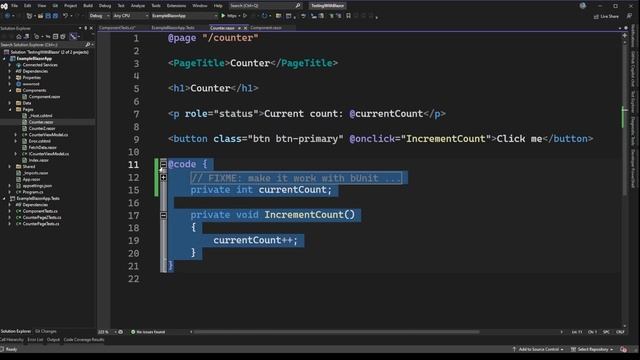Click the split editor handle above scrollbar
Viewport: 640px width, 360px height.
tap(624, 36)
